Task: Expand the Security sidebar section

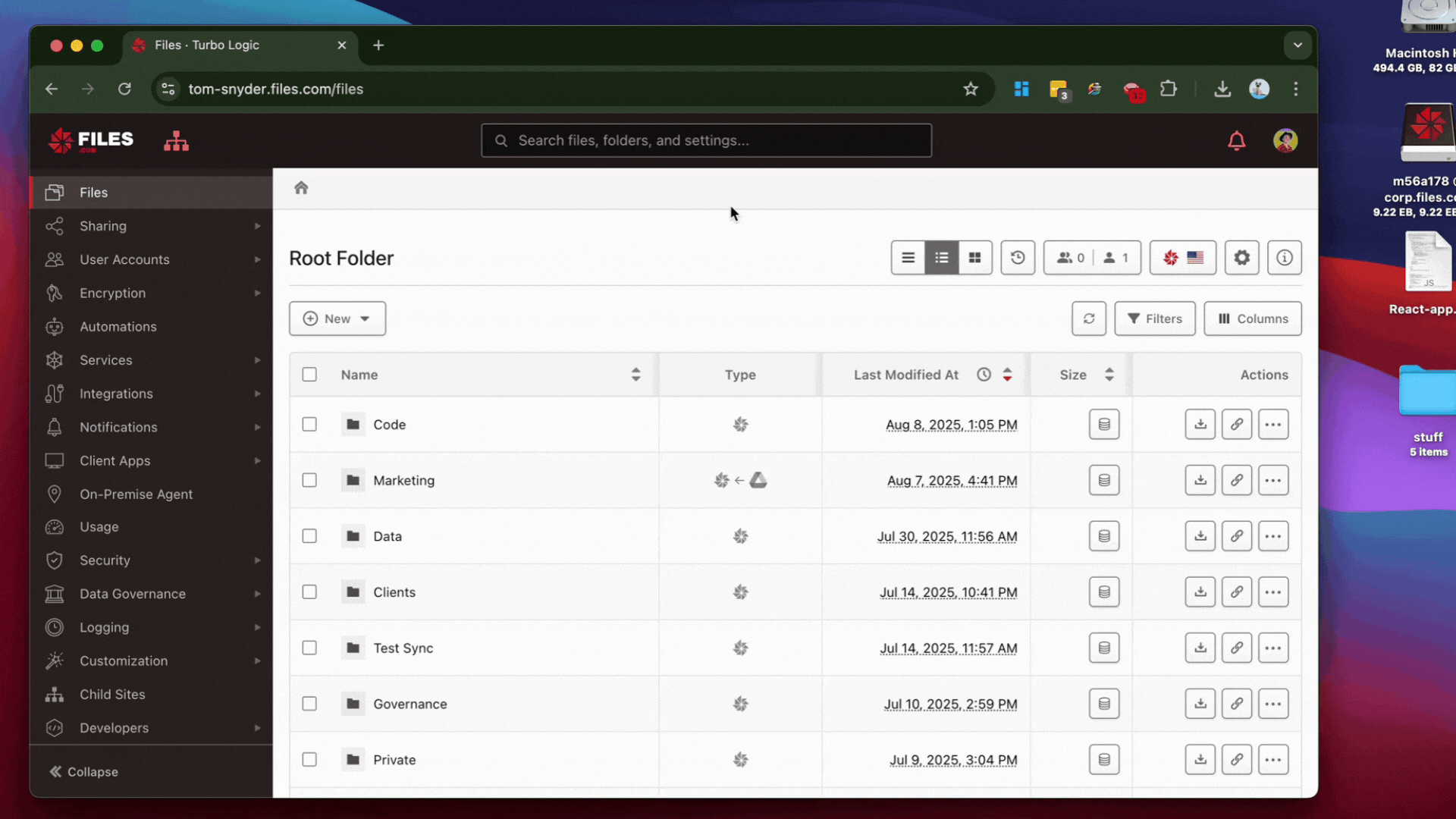Action: [152, 560]
